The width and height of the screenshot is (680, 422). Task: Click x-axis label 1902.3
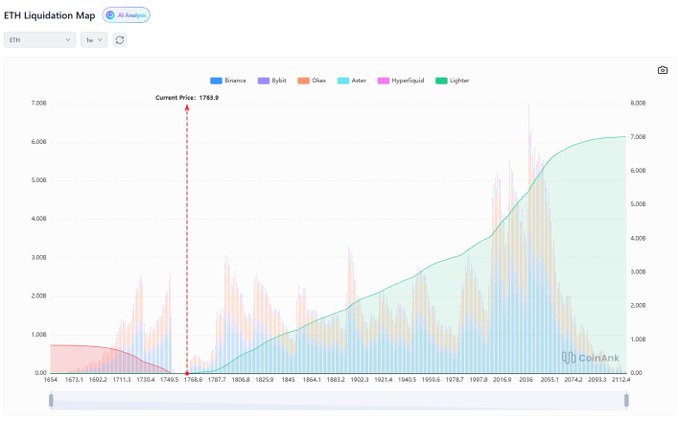pyautogui.click(x=360, y=379)
